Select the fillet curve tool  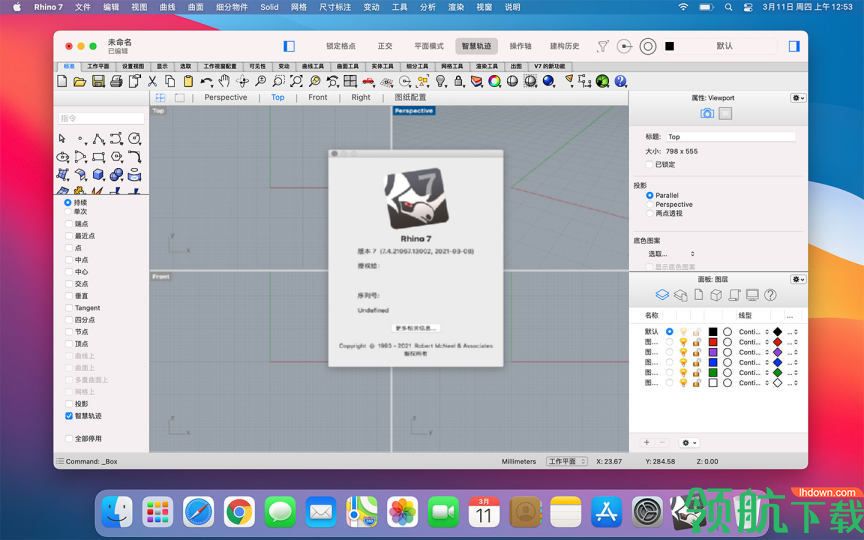click(x=134, y=157)
